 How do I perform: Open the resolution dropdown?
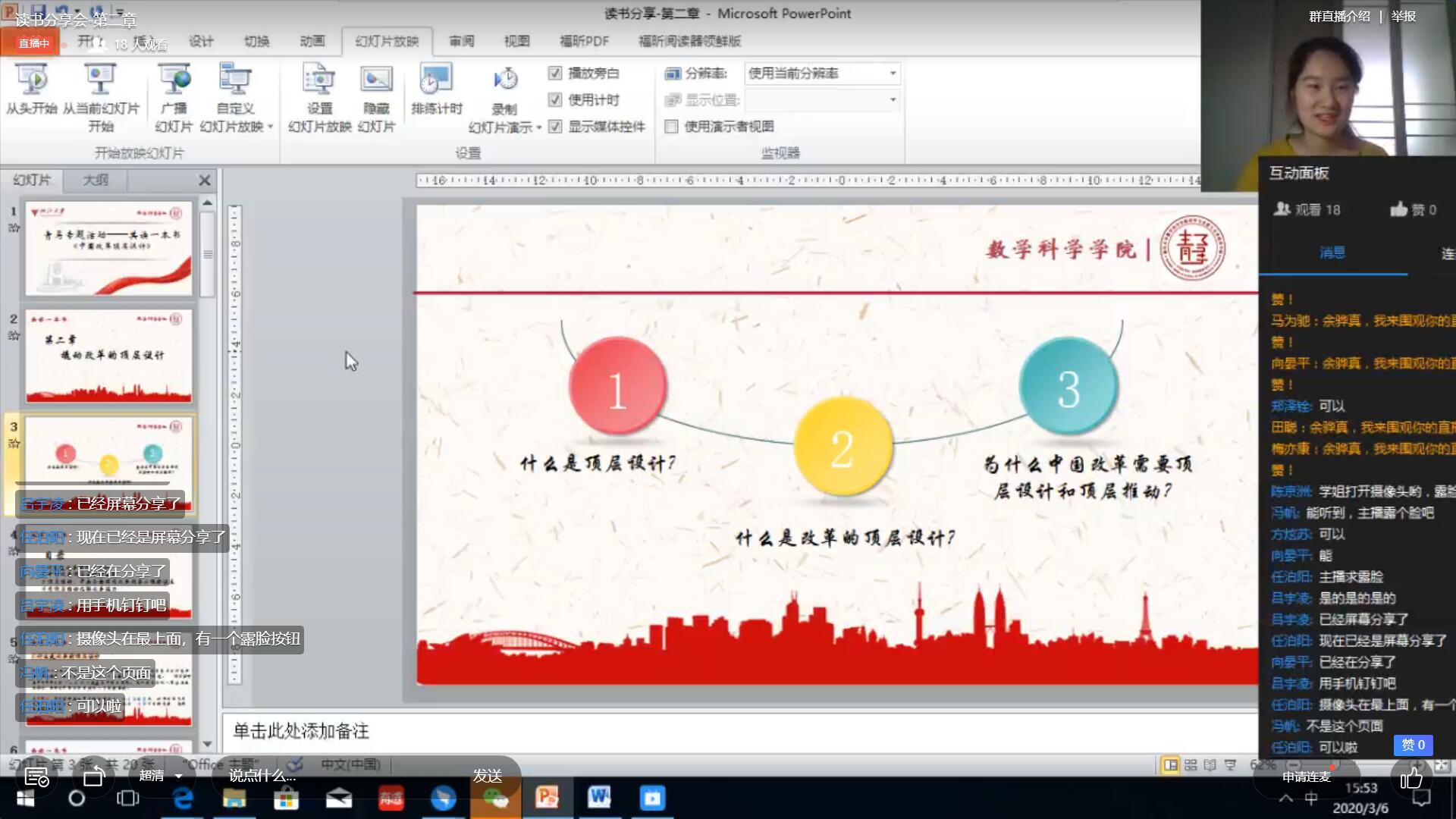(893, 73)
